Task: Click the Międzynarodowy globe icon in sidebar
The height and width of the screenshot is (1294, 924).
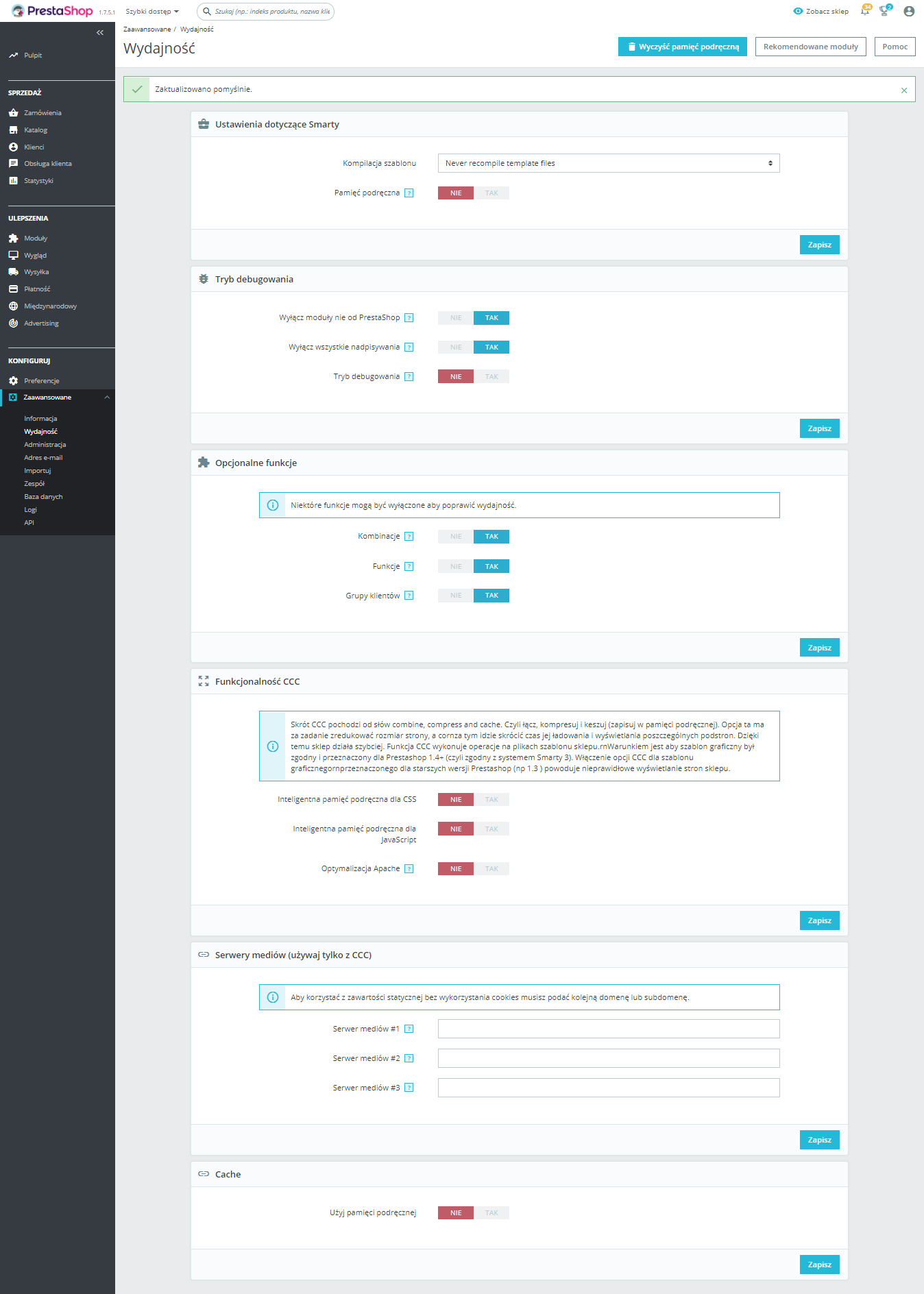Action: [13, 306]
